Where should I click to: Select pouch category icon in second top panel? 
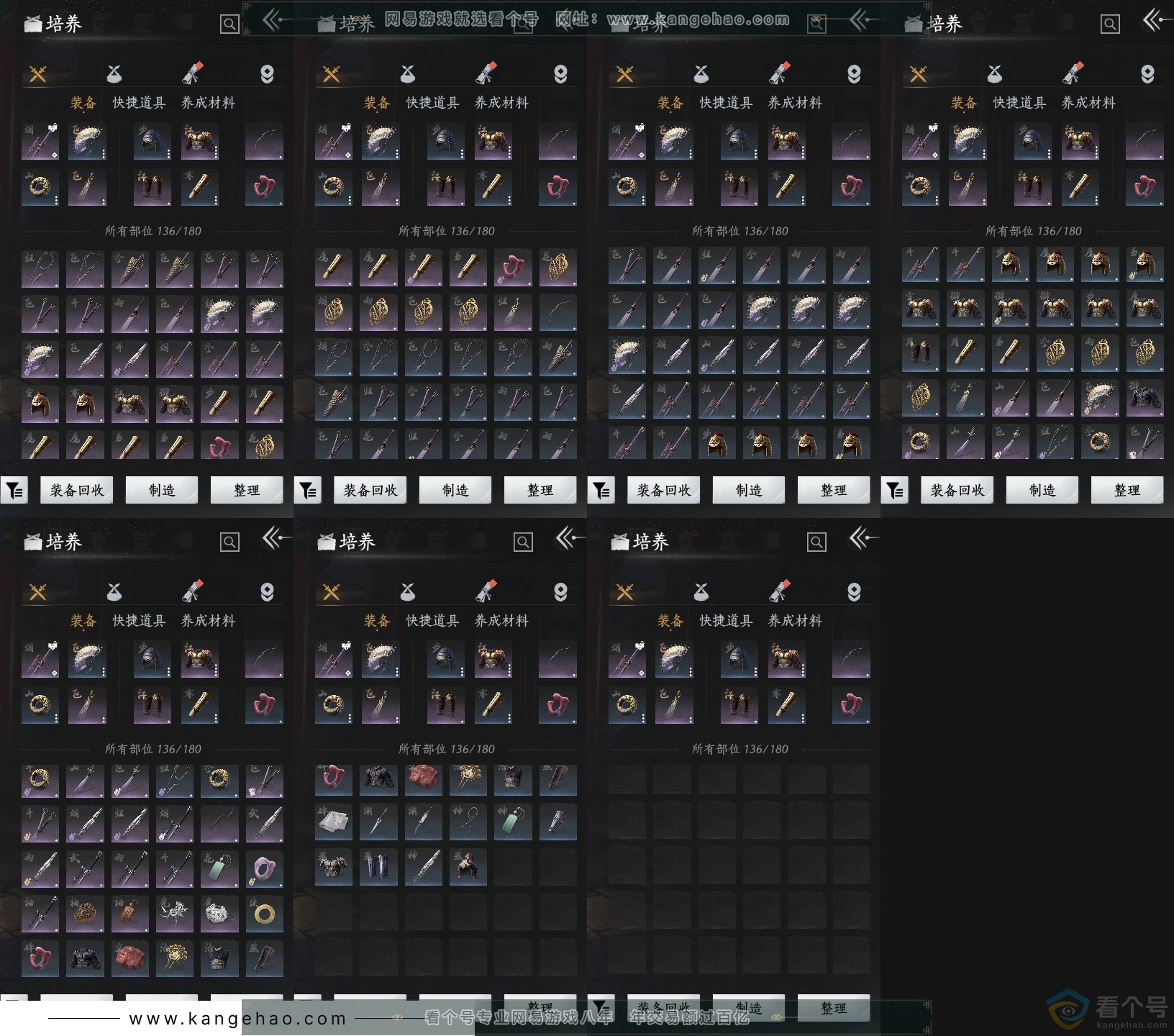[408, 74]
